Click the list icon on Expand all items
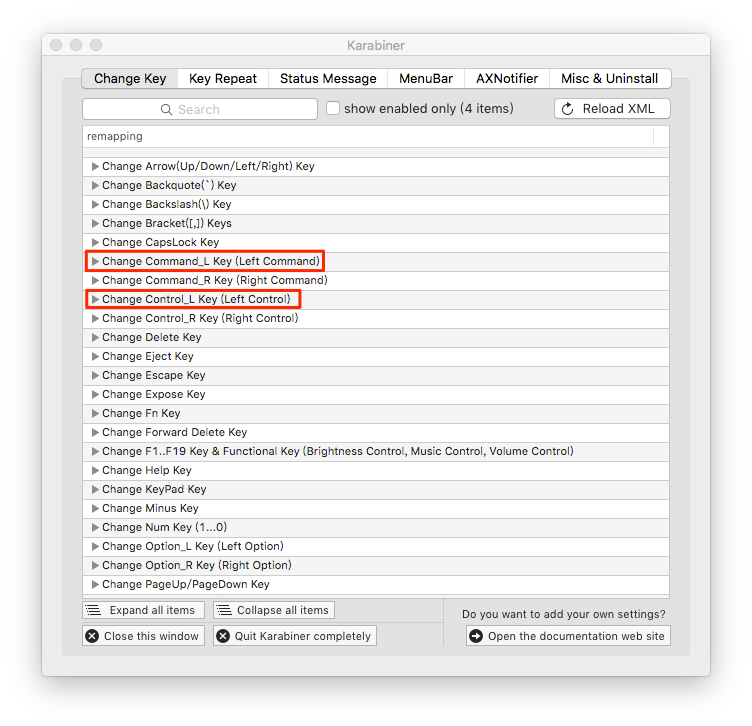 (x=93, y=610)
